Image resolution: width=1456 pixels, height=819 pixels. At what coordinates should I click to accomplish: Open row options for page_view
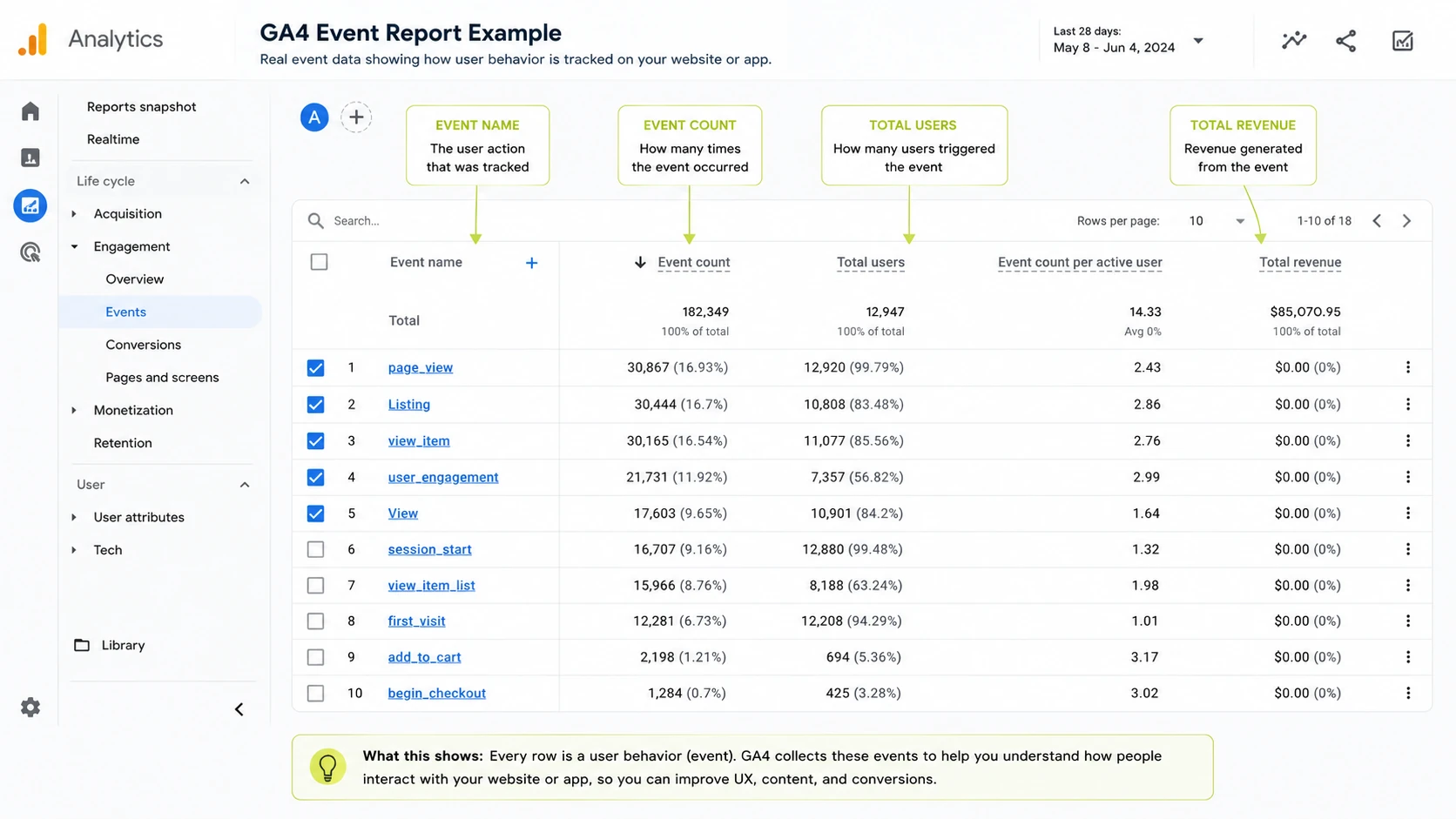coord(1408,367)
